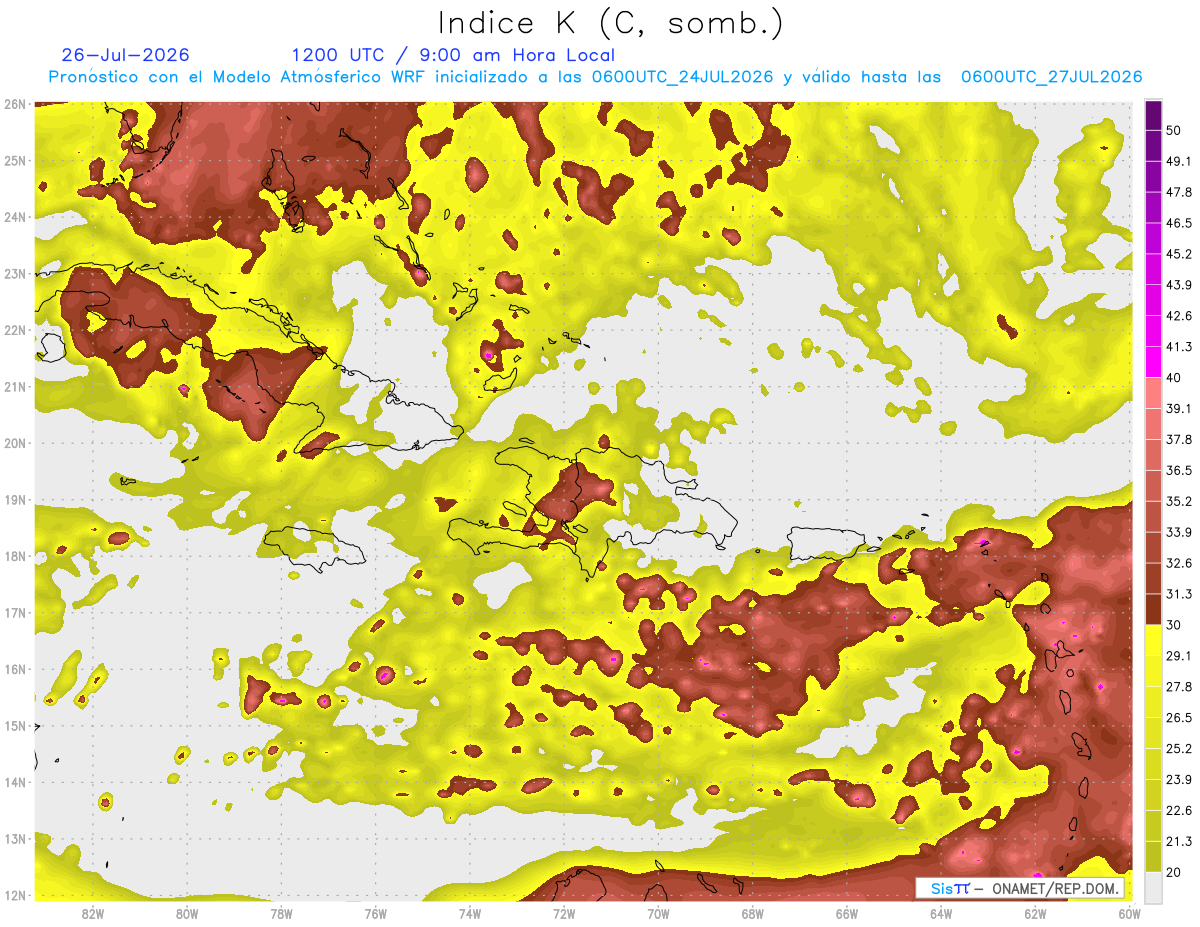Screen dimensions: 1200x927
Task: Pick the 74W longitude axis label
Action: click(470, 913)
